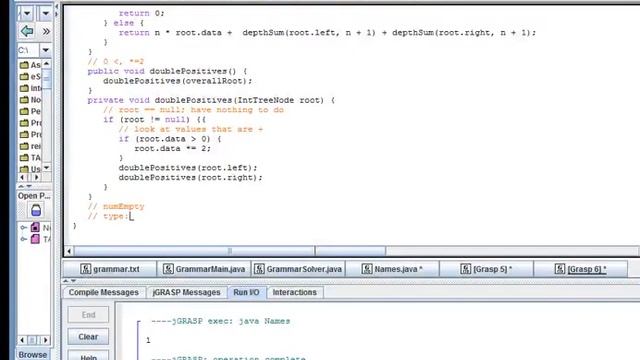
Task: Click 'doublePositives(overallRoot);' code line
Action: point(178,81)
